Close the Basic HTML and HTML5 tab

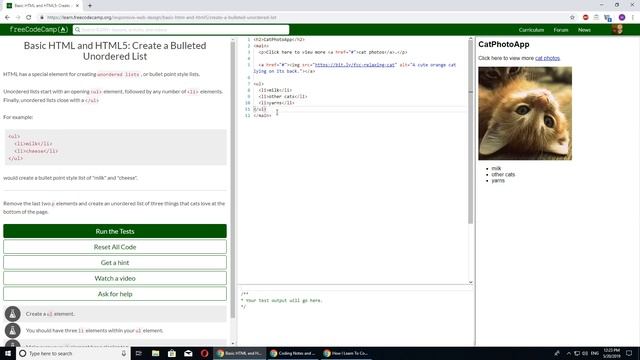click(x=78, y=6)
